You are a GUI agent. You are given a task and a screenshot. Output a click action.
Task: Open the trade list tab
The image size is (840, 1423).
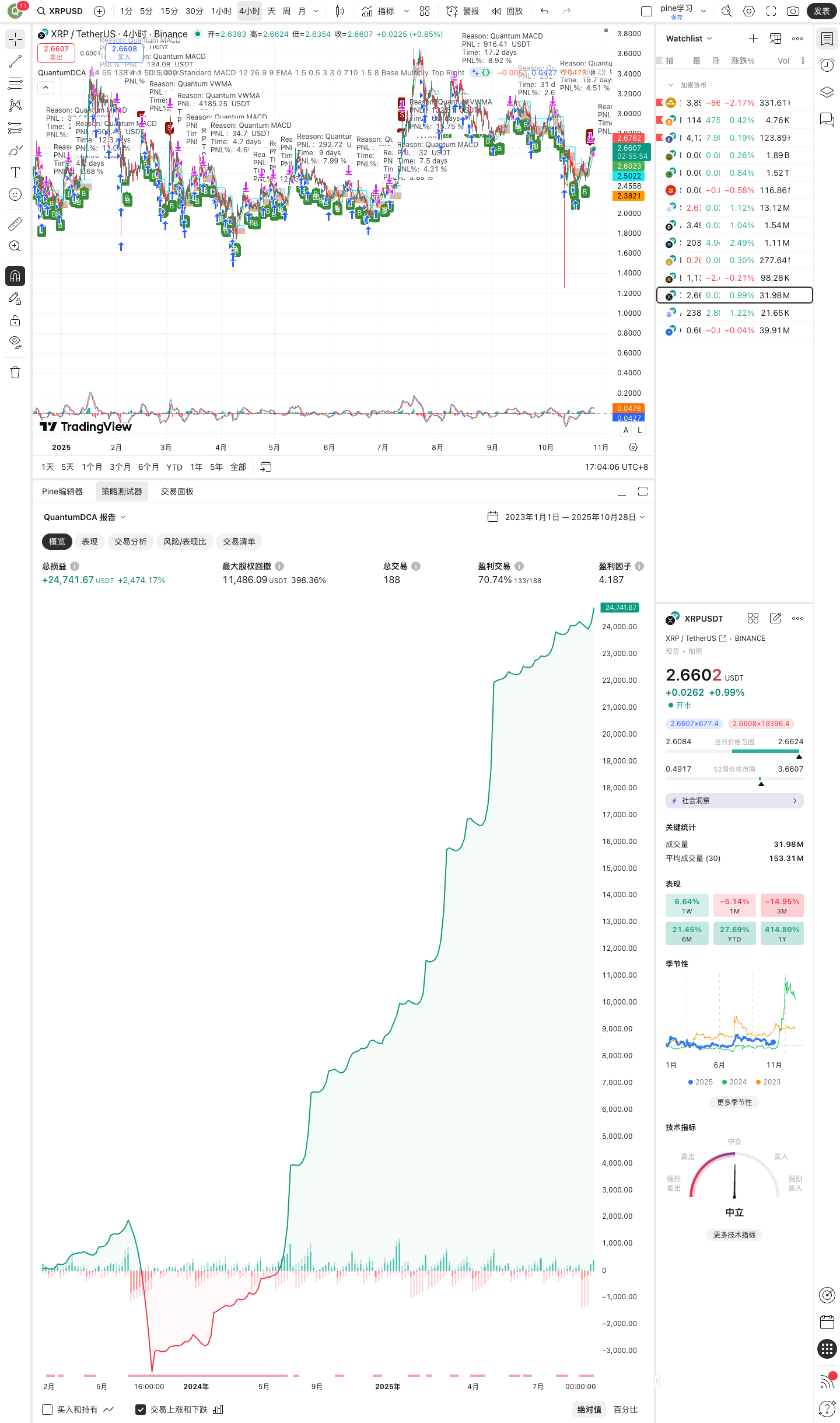click(239, 542)
